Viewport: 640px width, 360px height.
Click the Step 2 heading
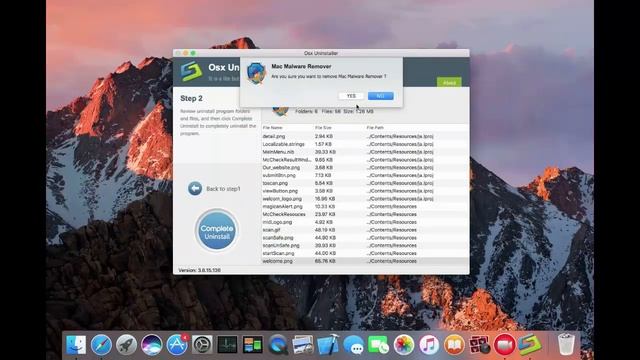(x=191, y=98)
